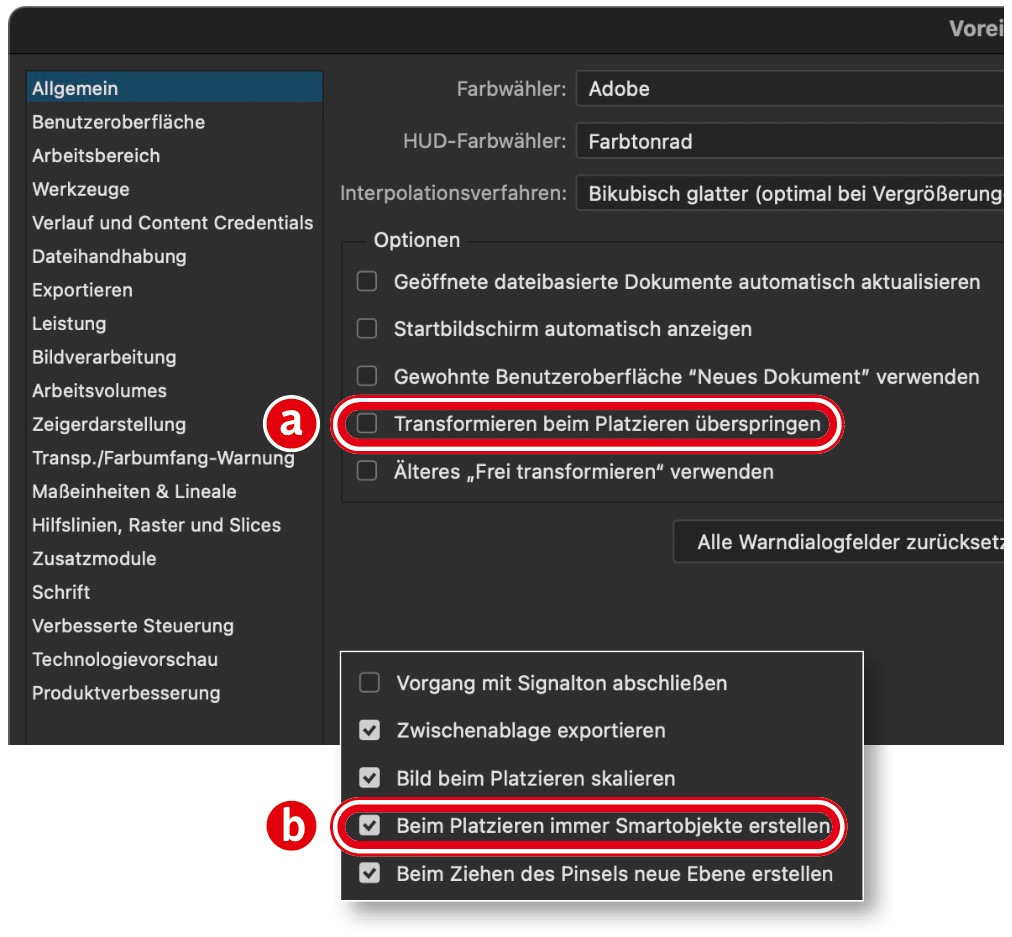This screenshot has width=1012, height=937.
Task: Enable Gewohnte Benutzeroberfläche "Neues Dokument" verwenden
Action: coord(368,377)
